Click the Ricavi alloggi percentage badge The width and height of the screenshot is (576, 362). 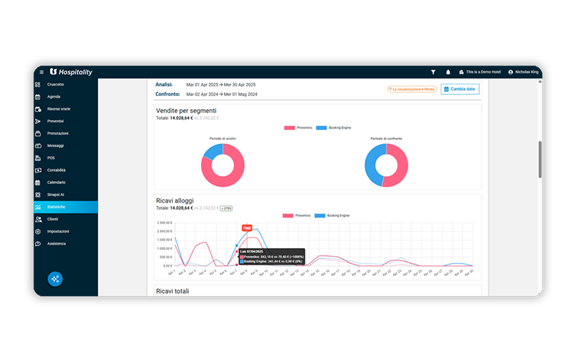pos(226,208)
